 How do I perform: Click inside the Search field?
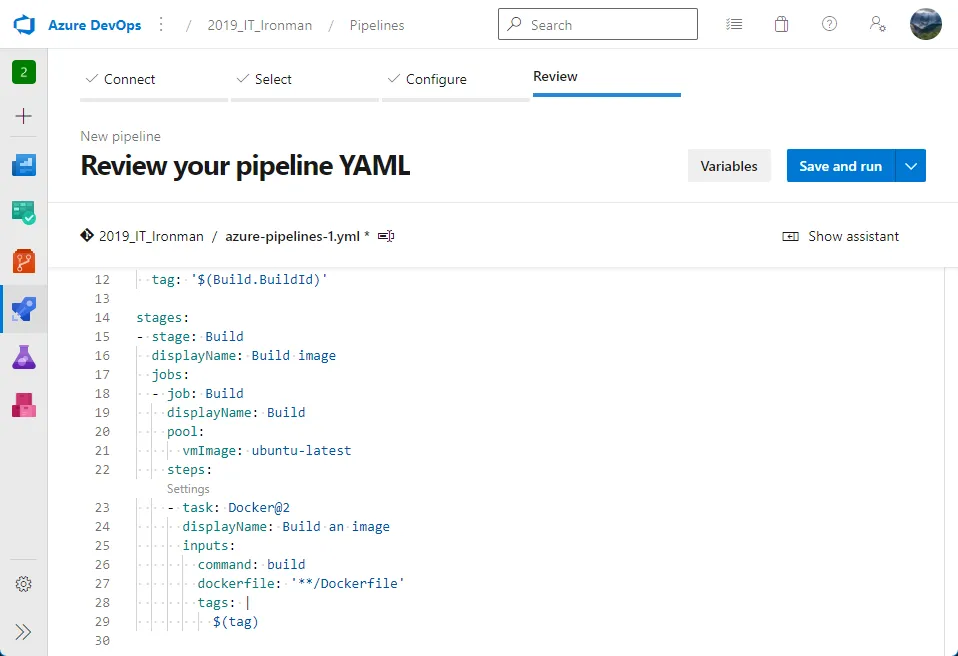pos(597,24)
